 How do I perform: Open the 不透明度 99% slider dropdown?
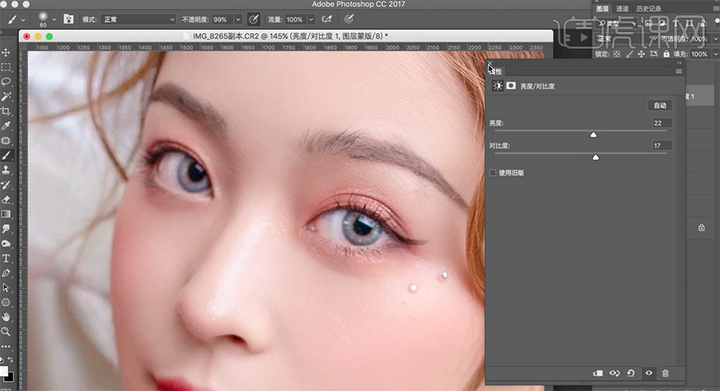238,19
